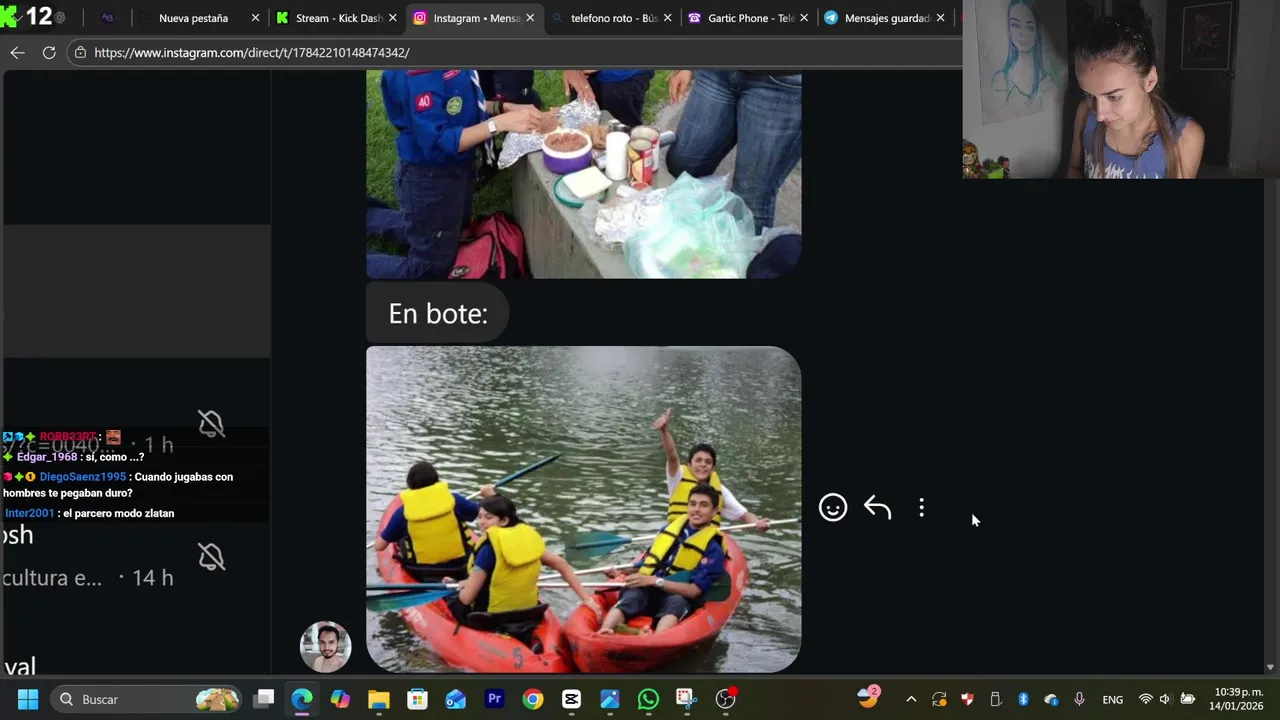Switch to the Stream - Kick Dashboard tab
Viewport: 1280px width, 720px height.
[x=338, y=18]
